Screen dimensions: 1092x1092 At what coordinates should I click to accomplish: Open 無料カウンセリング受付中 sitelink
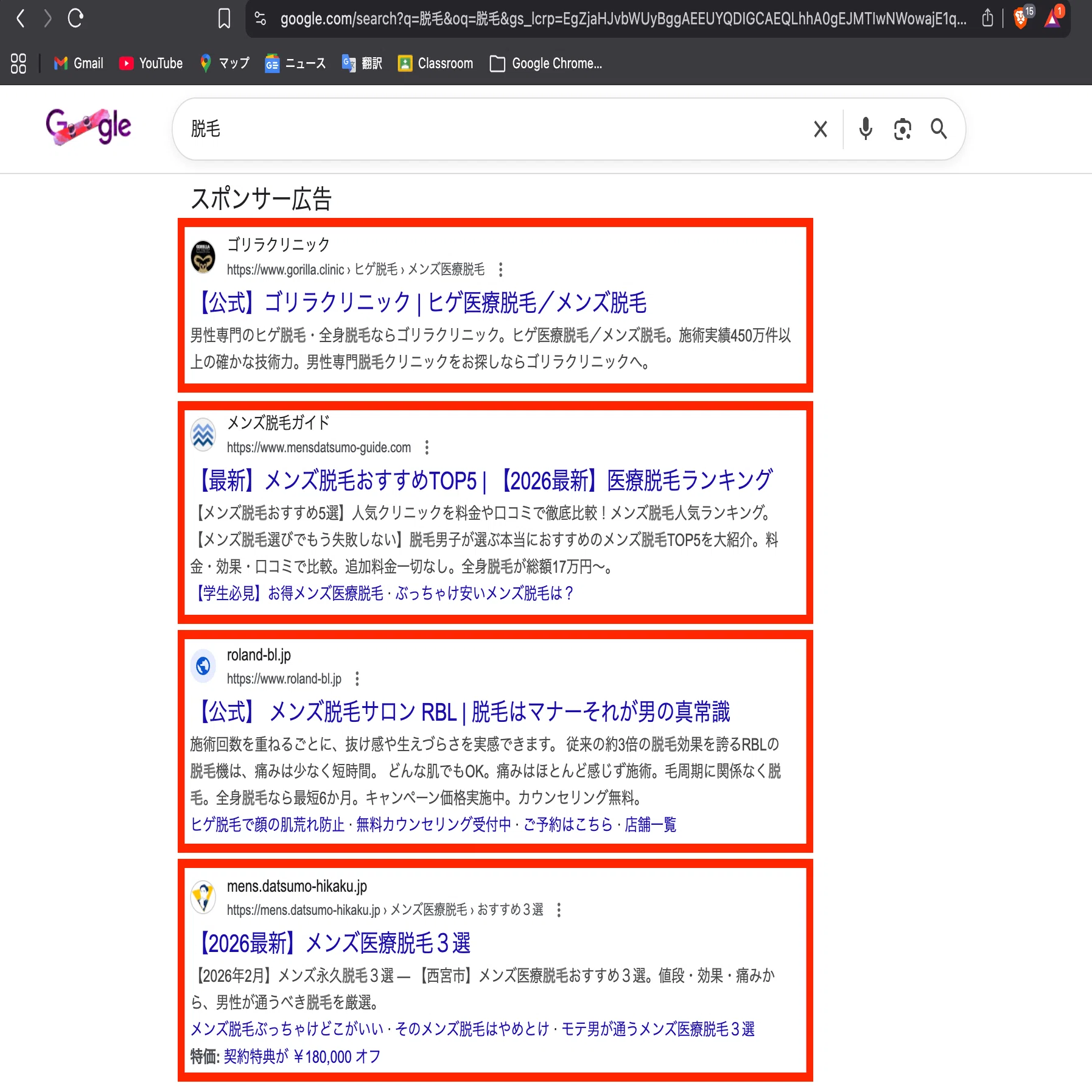(434, 824)
